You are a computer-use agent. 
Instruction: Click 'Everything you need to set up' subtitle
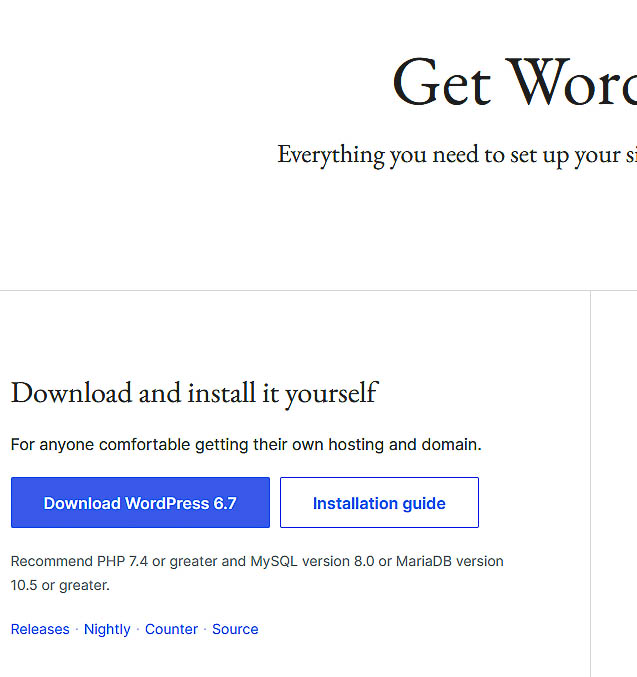(457, 155)
